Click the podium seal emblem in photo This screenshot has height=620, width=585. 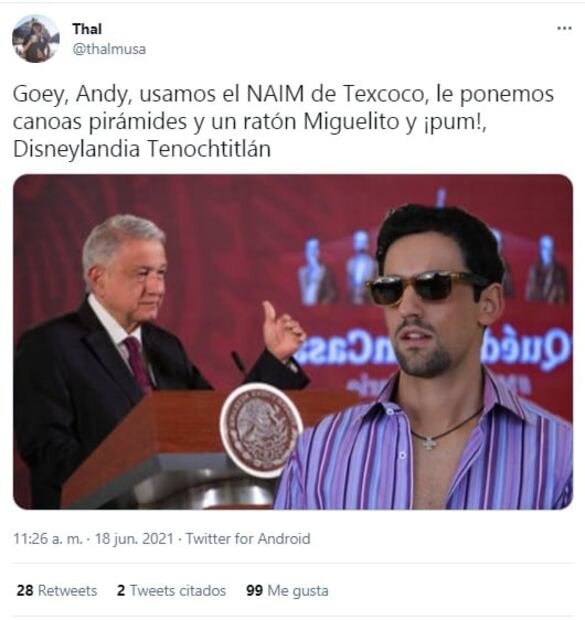[261, 429]
